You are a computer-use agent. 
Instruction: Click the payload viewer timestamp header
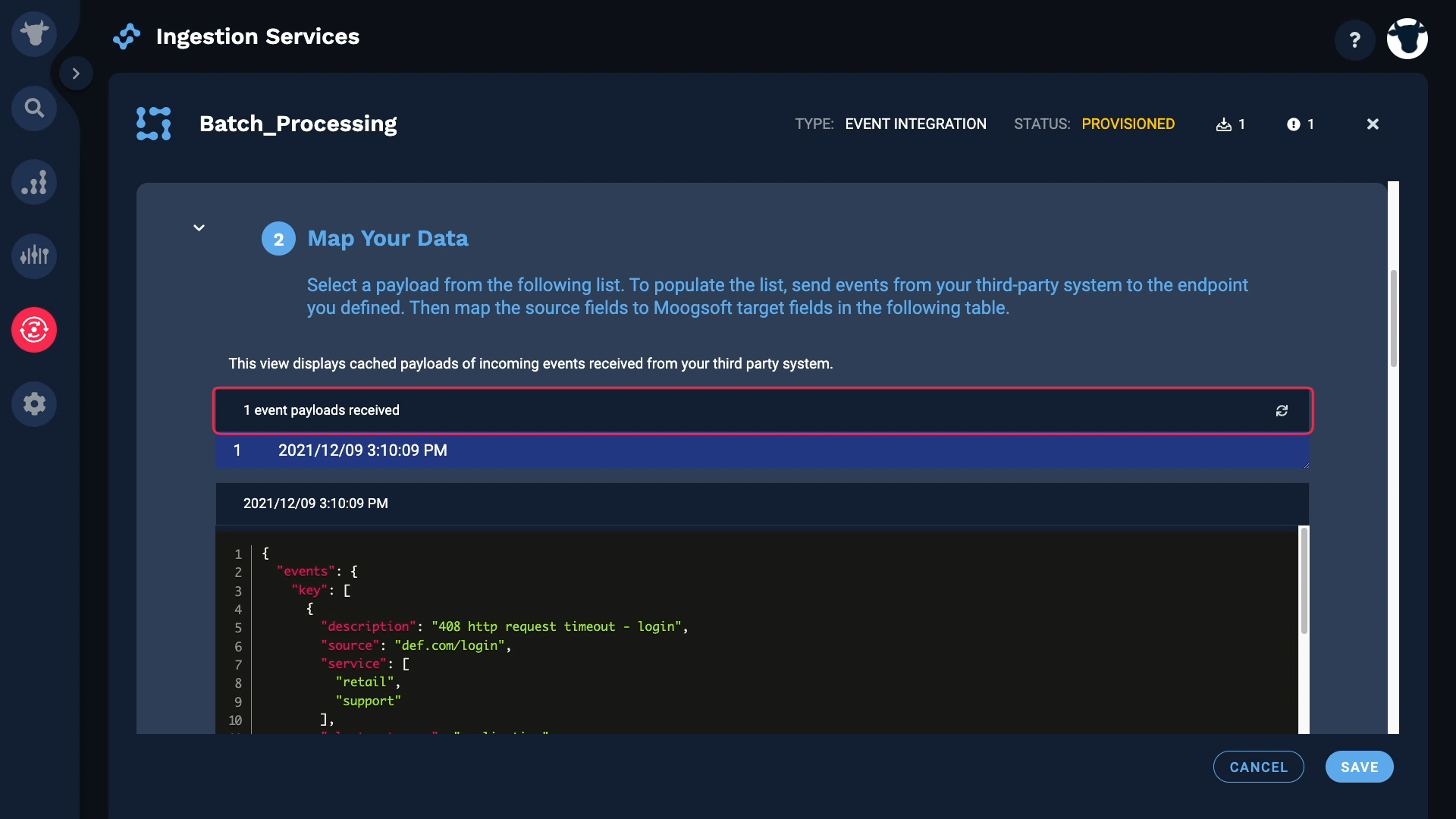pos(762,504)
